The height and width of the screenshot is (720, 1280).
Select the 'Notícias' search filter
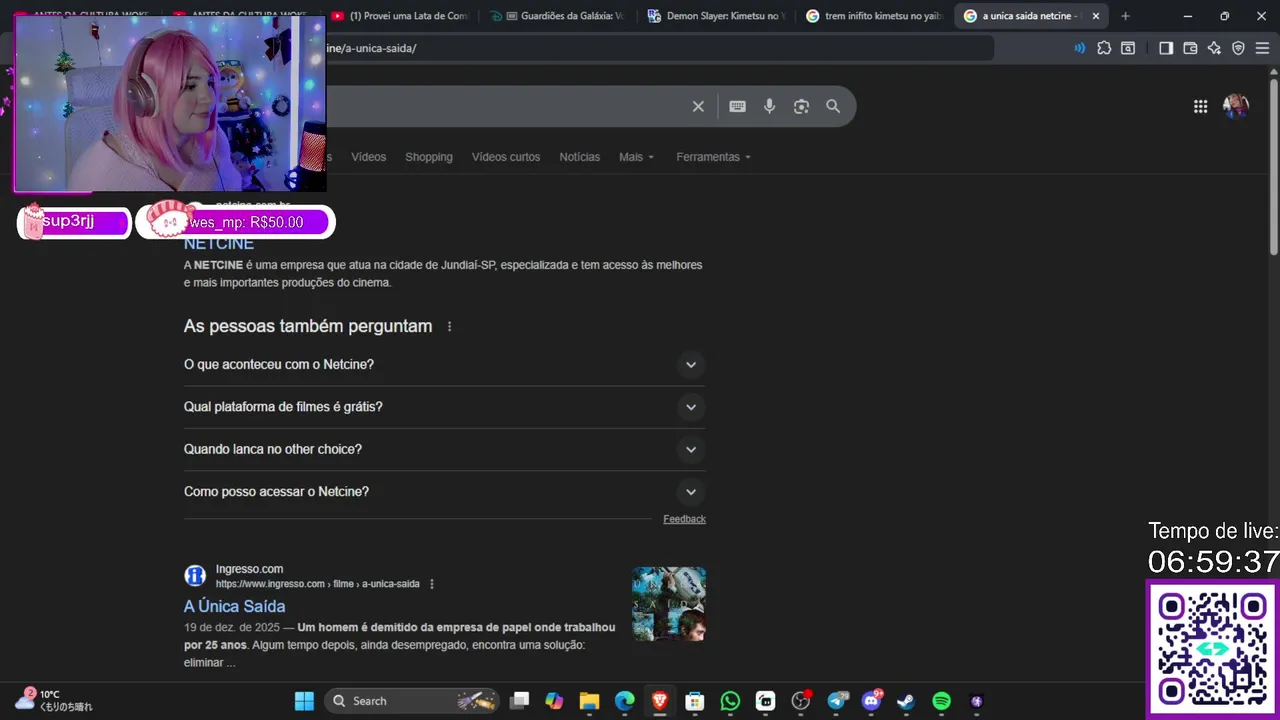tap(580, 157)
